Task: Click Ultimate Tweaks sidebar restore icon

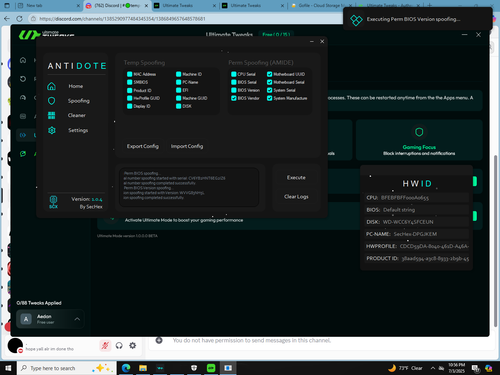Action: [23, 79]
